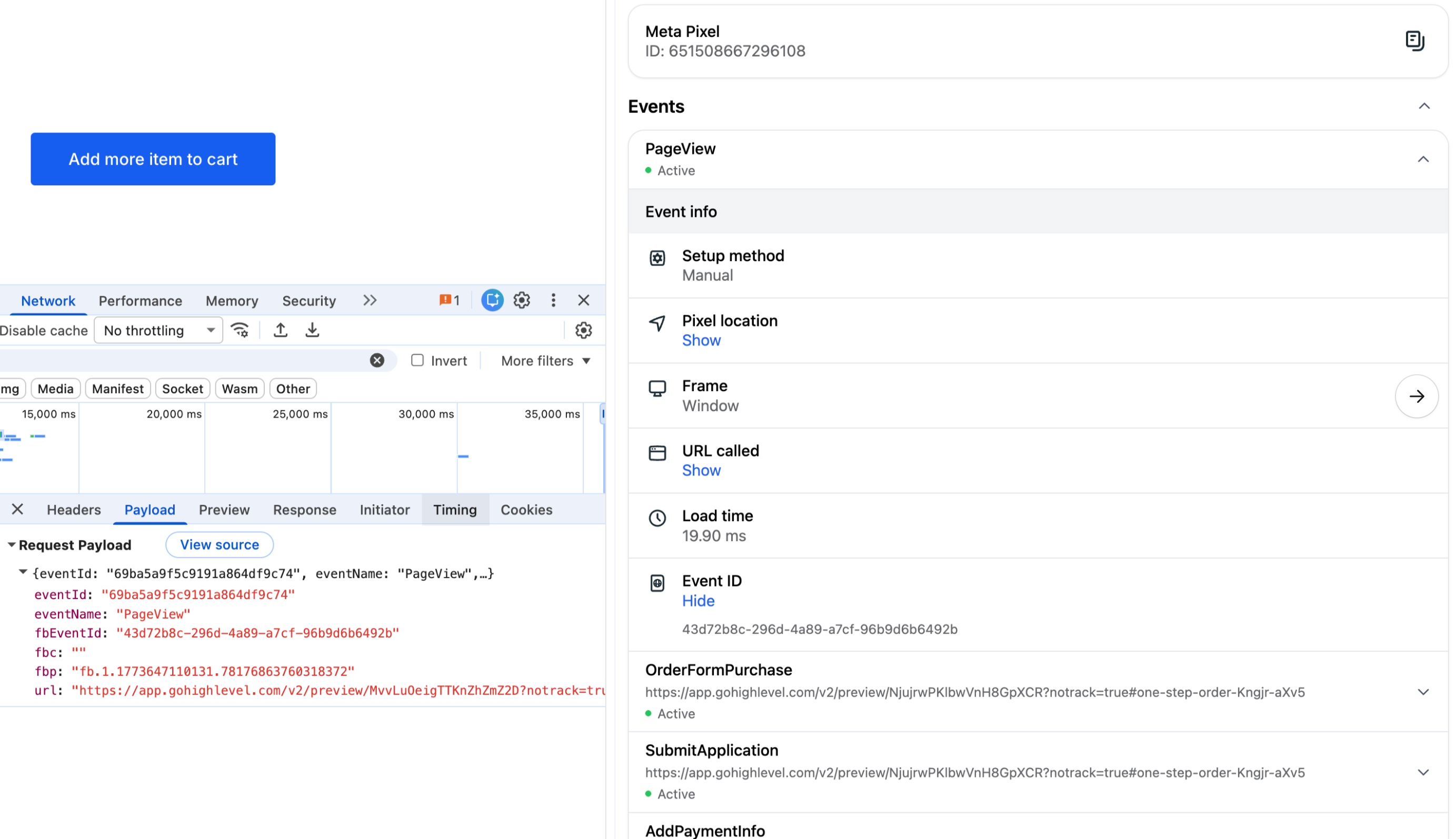The image size is (1456, 839).
Task: Clear the network filter text
Action: pos(377,359)
